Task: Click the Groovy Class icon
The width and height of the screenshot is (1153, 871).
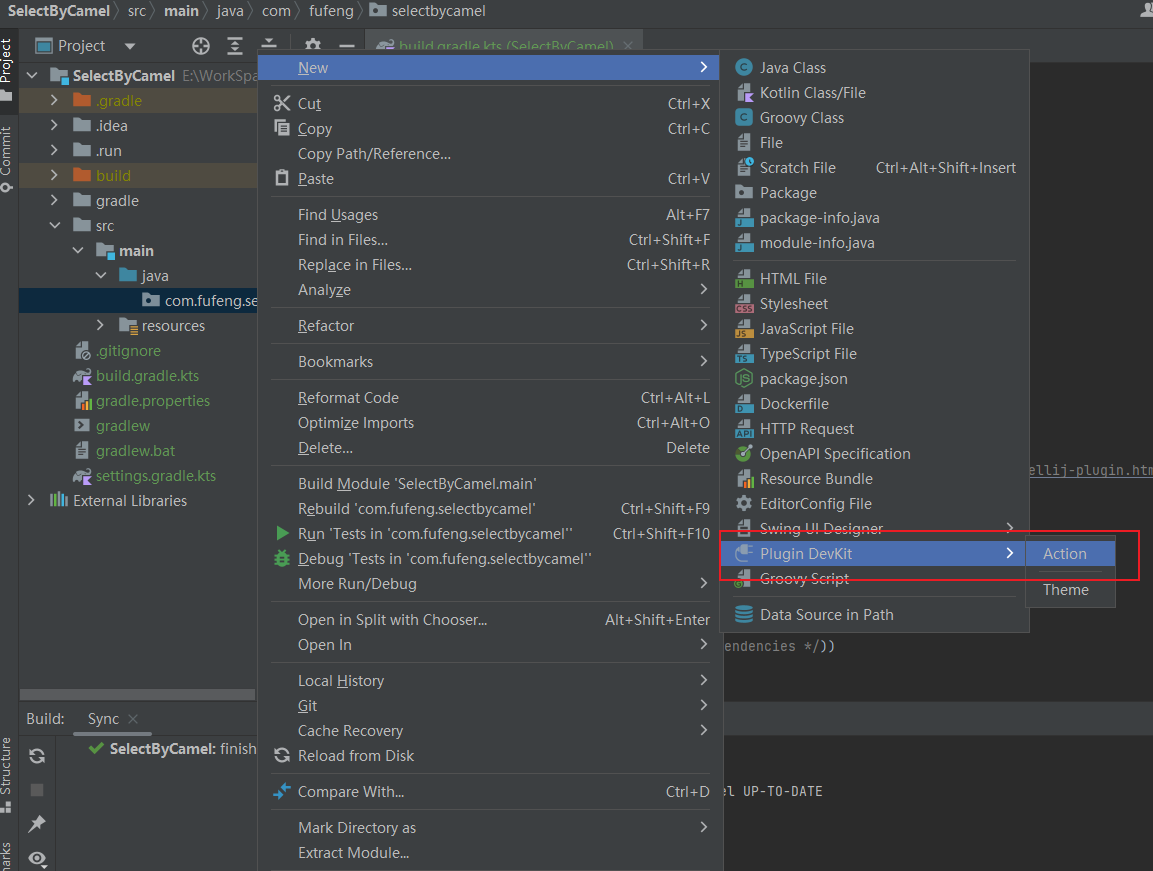Action: click(x=744, y=118)
